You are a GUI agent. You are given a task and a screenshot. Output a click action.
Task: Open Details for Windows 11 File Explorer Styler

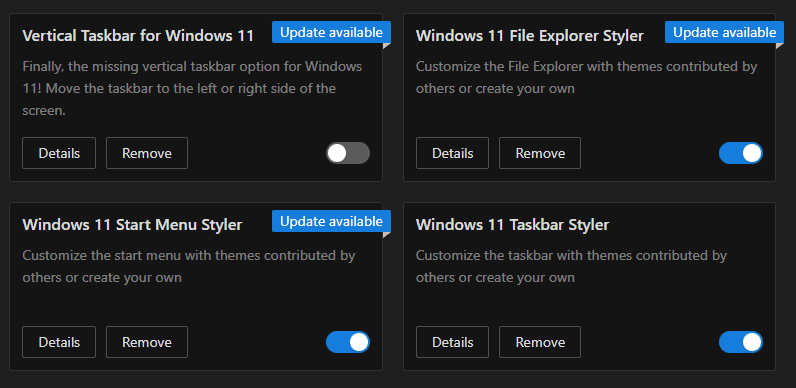[452, 153]
